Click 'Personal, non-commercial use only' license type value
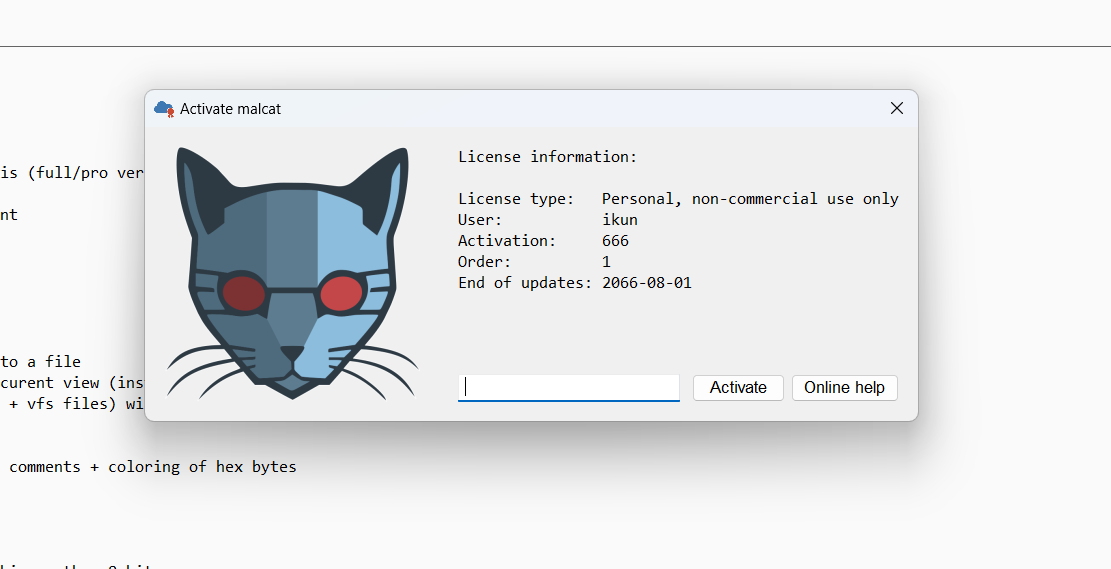Viewport: 1111px width, 569px height. point(750,199)
